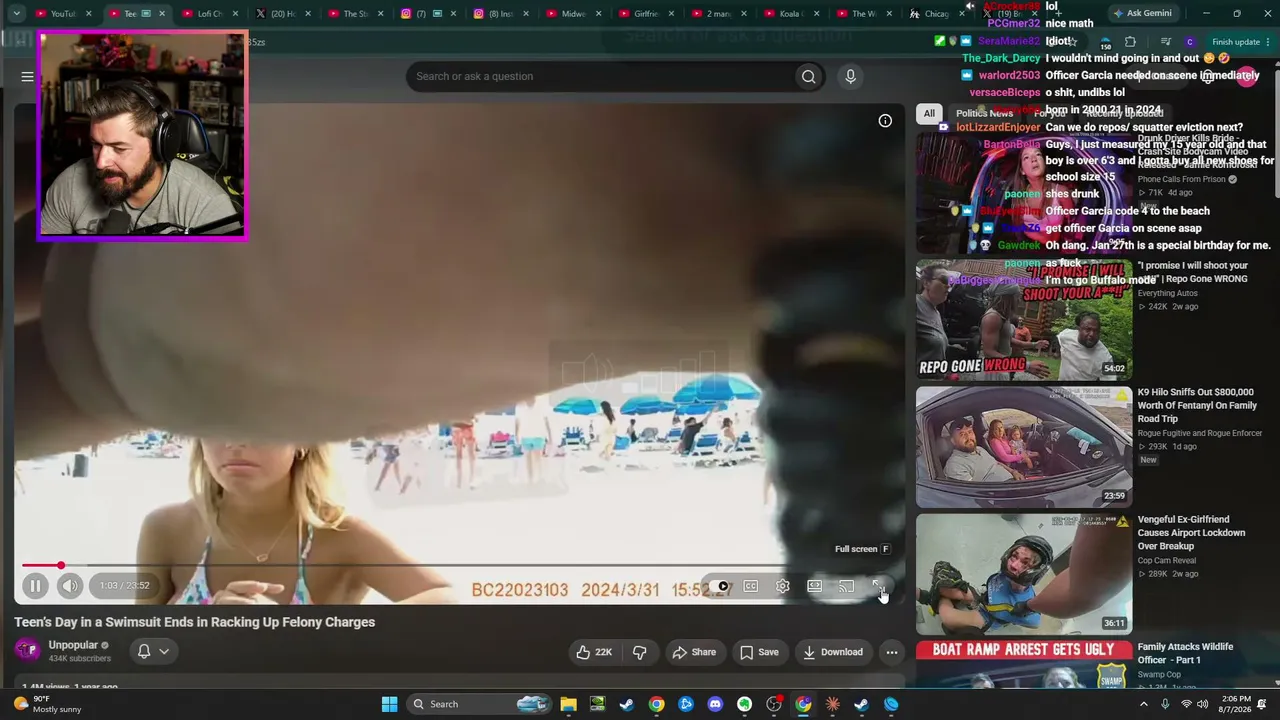This screenshot has height=720, width=1280.
Task: Open File Explorer from the taskbar
Action: (x=568, y=704)
